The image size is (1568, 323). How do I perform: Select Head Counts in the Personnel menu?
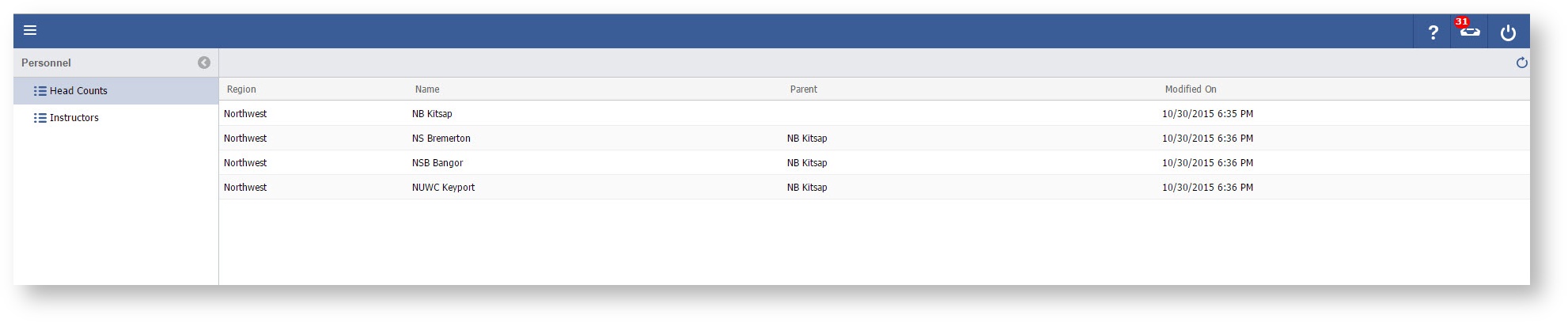coord(78,91)
